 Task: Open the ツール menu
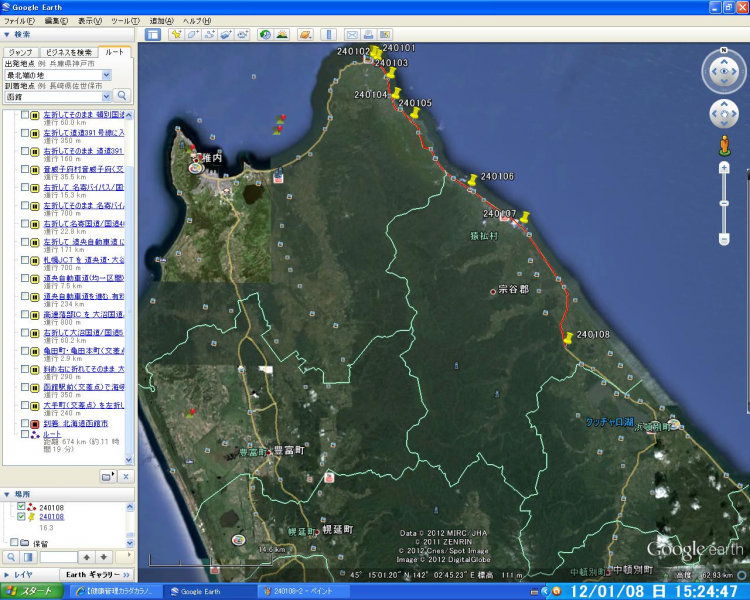click(x=125, y=20)
